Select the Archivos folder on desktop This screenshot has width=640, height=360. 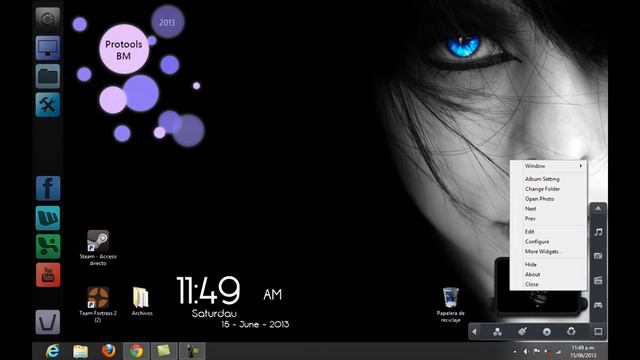pyautogui.click(x=142, y=301)
